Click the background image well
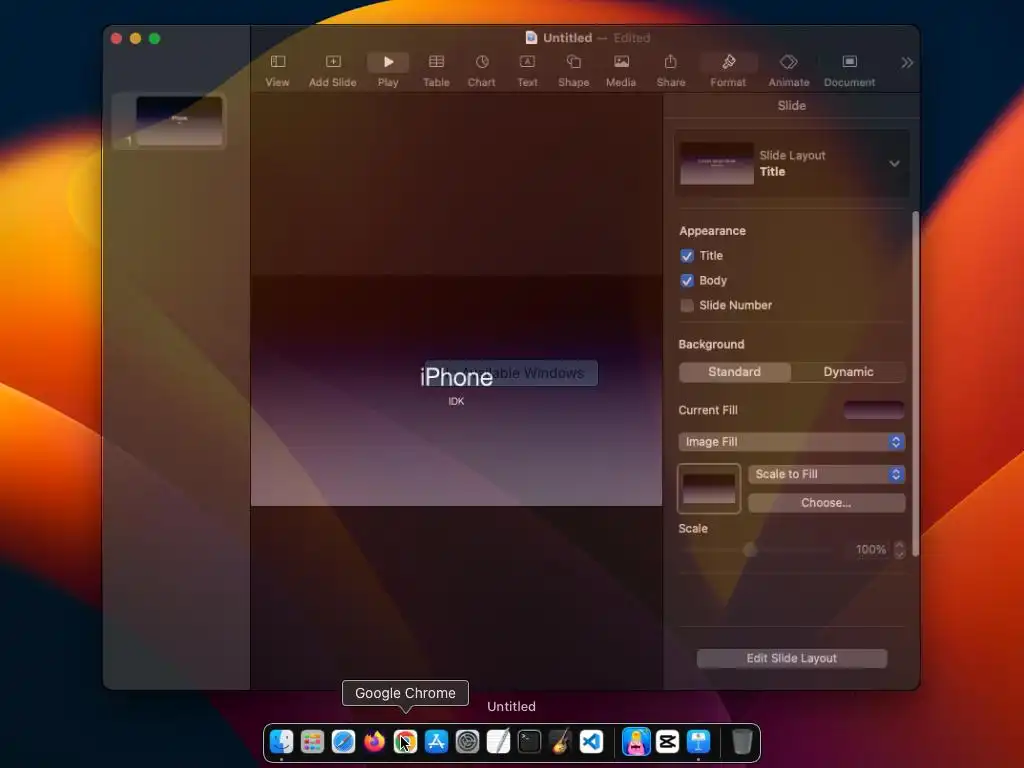Image resolution: width=1024 pixels, height=768 pixels. coord(709,488)
